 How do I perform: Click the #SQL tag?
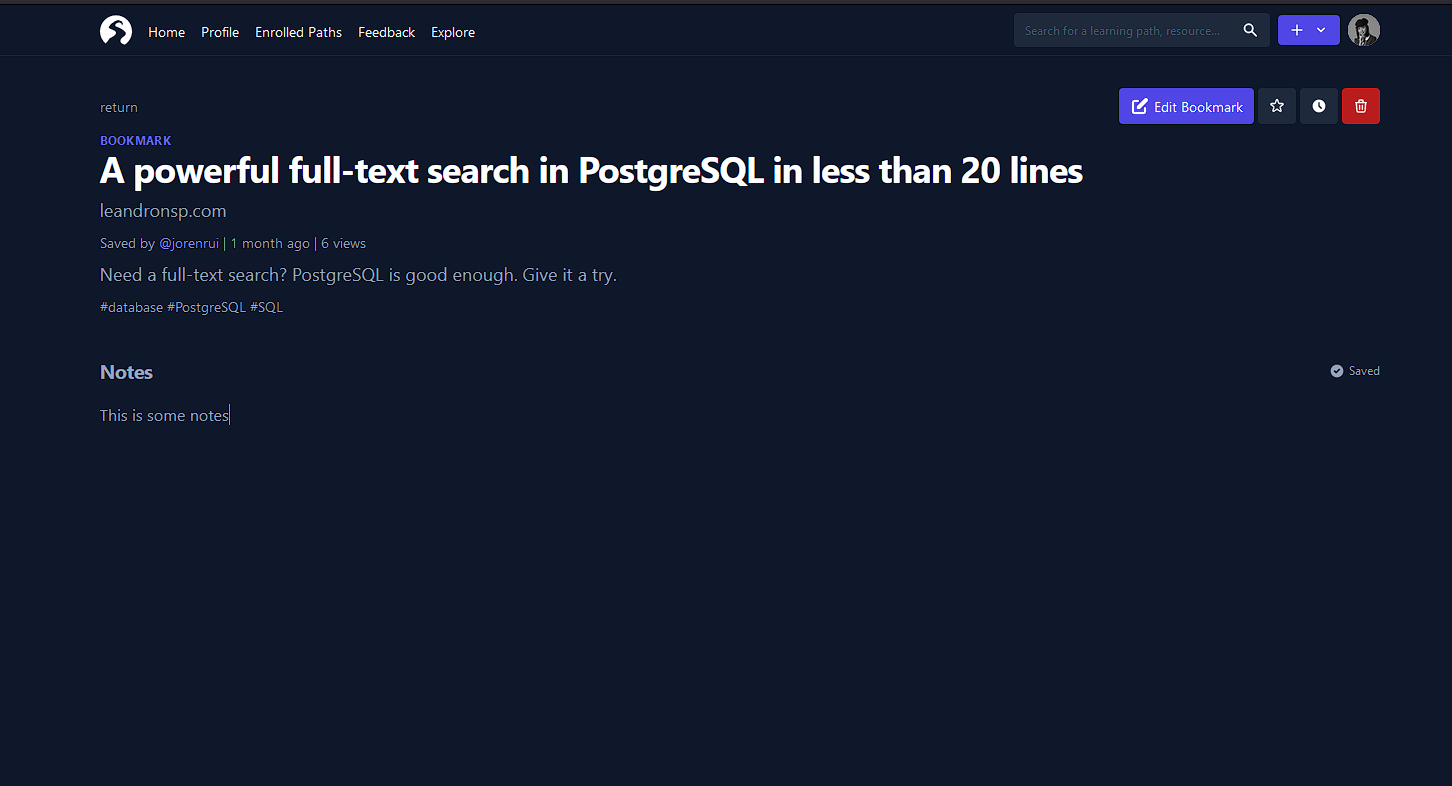(266, 307)
